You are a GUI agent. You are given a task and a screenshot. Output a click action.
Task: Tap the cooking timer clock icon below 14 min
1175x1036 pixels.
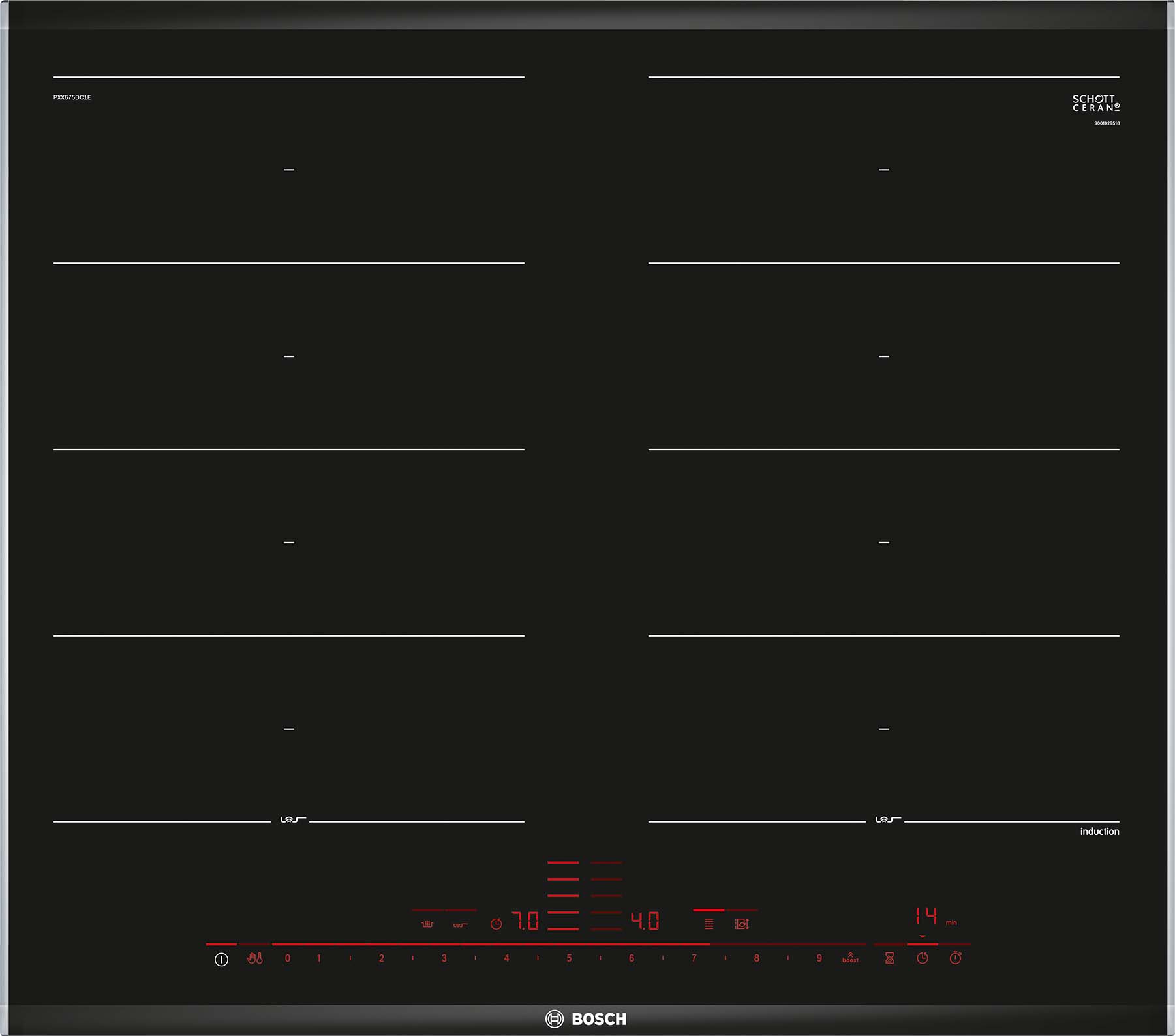point(923,958)
